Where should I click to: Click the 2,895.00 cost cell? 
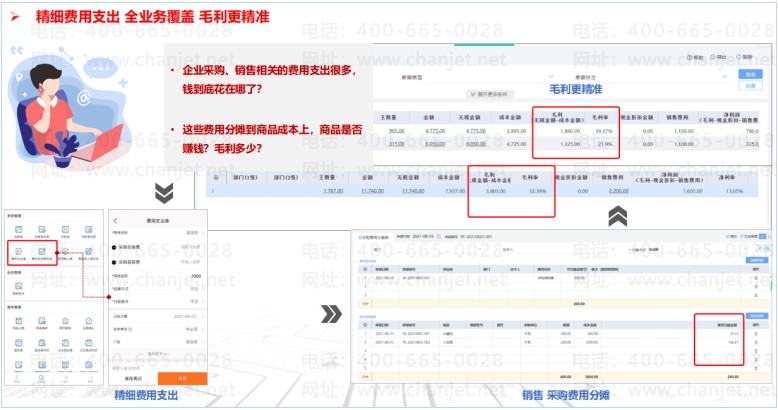516,131
